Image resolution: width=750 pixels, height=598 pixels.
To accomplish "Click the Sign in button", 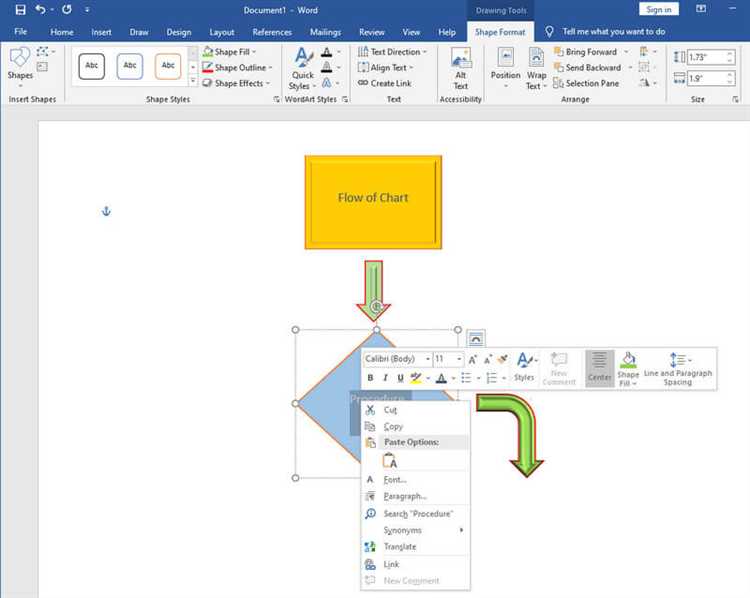I will click(x=659, y=10).
